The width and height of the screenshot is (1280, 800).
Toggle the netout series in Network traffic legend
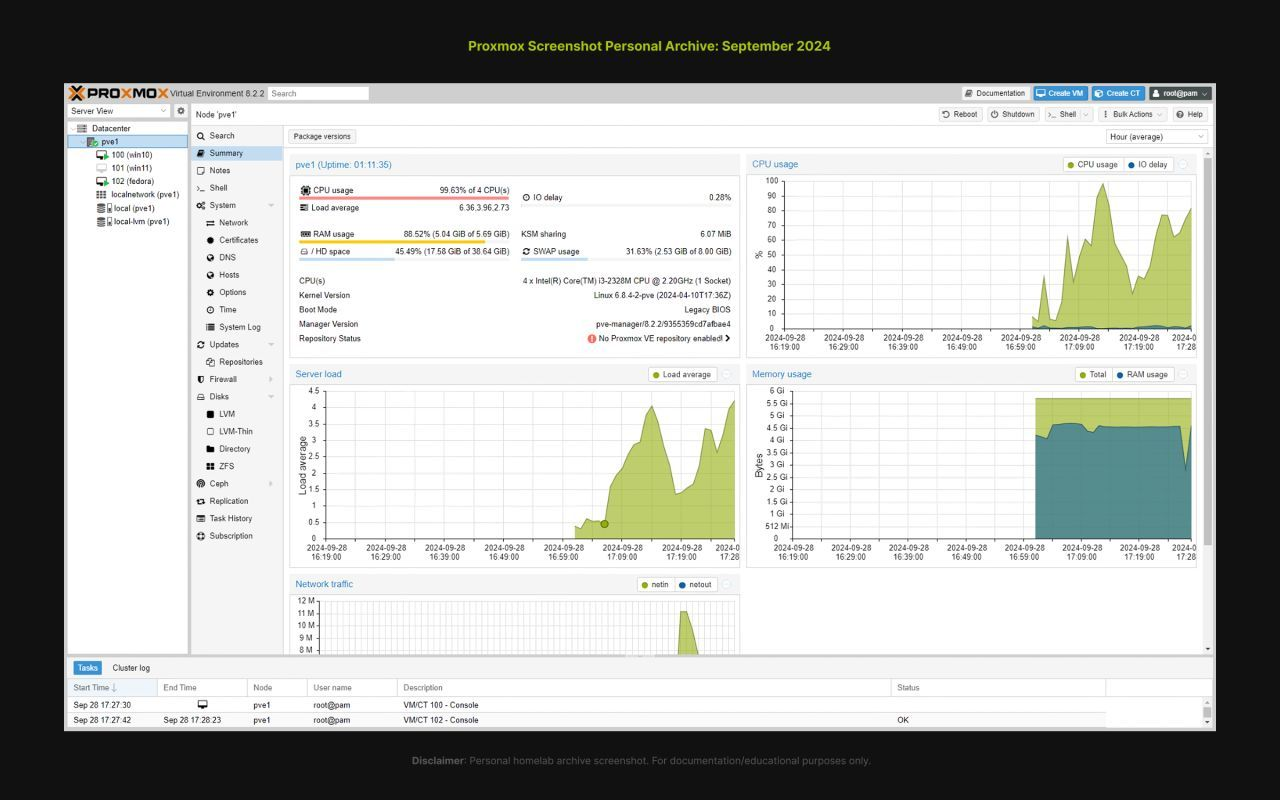(x=695, y=585)
